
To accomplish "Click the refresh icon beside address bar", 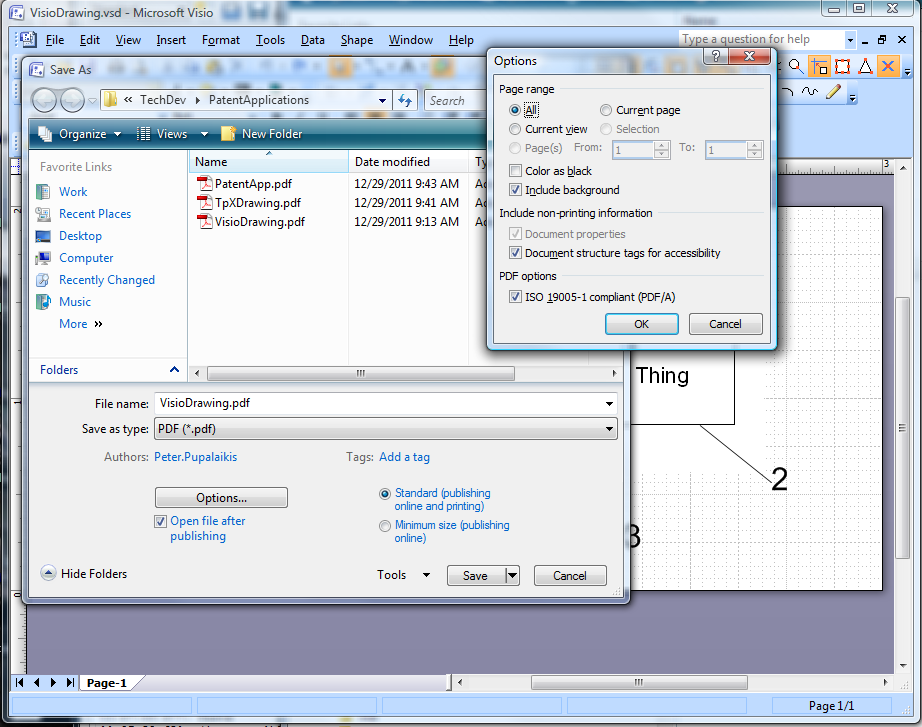I will [x=405, y=100].
